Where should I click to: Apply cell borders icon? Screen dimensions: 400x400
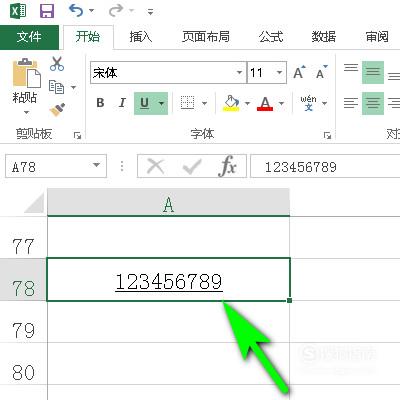pos(187,103)
